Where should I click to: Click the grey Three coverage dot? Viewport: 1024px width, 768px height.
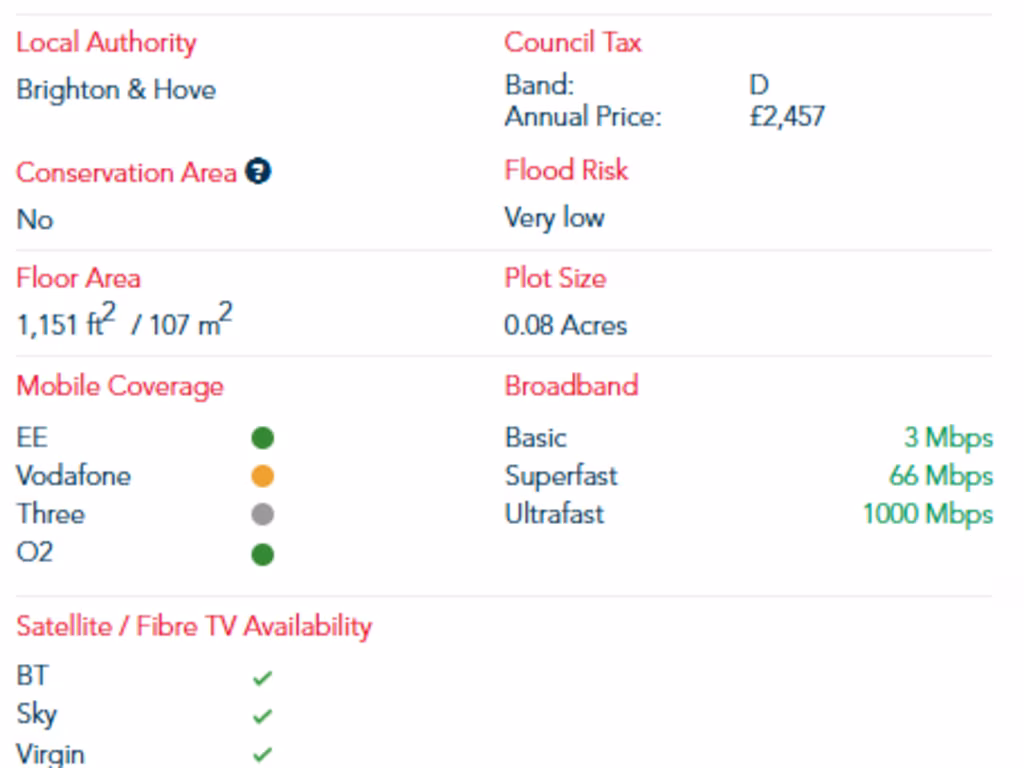(262, 515)
